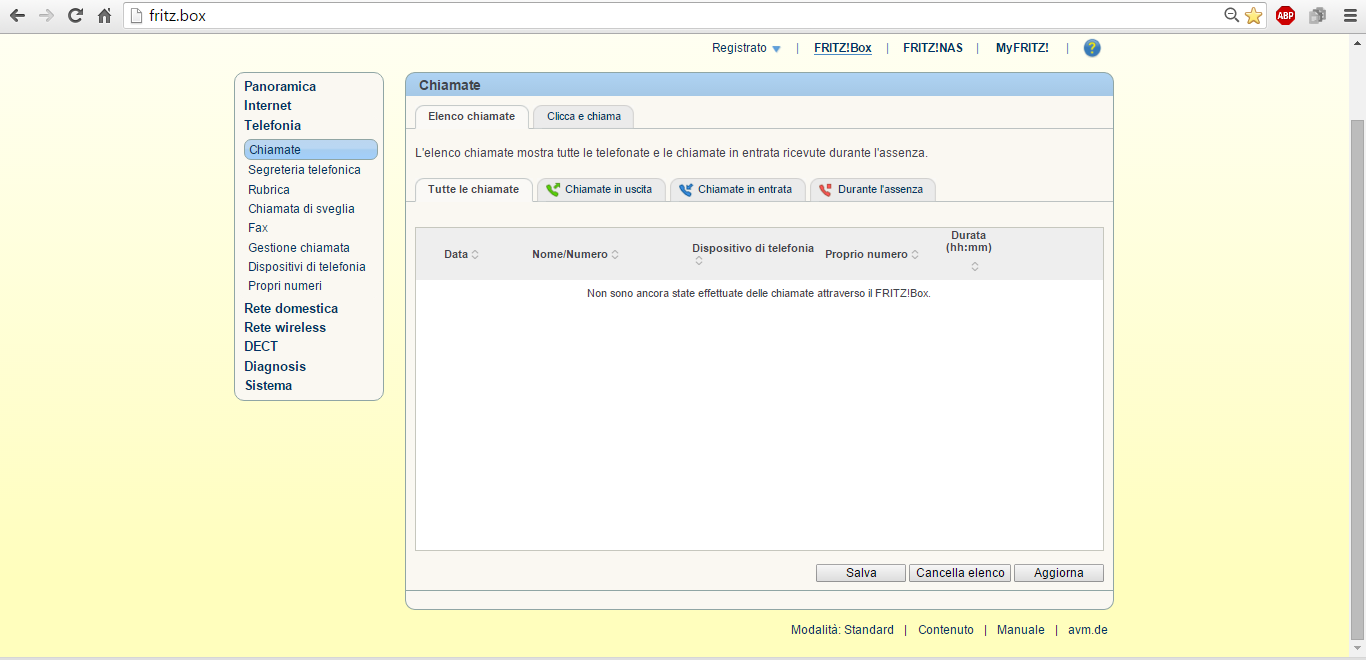This screenshot has width=1366, height=660.
Task: Go to browser home icon
Action: tap(104, 15)
